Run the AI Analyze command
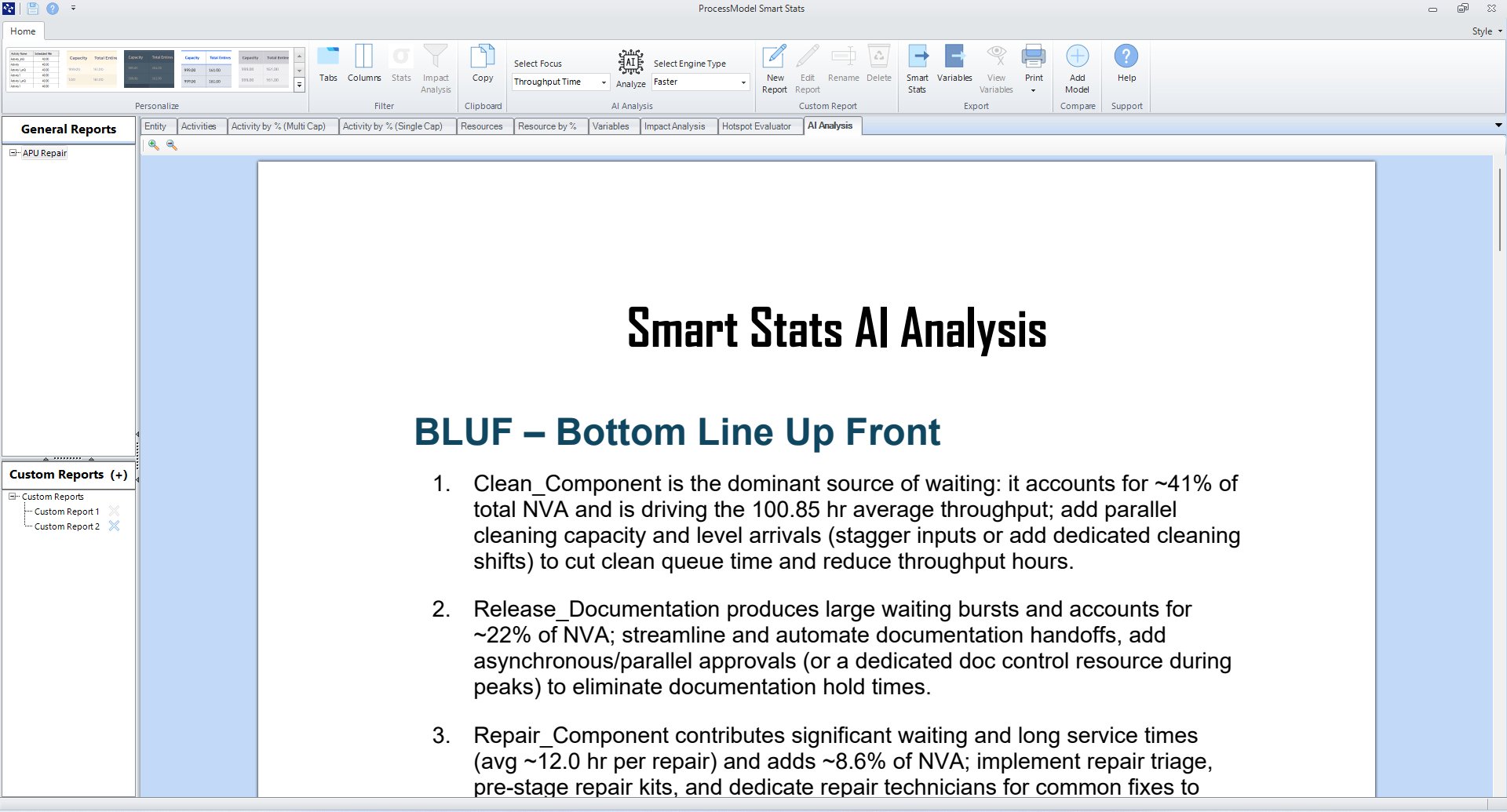The image size is (1507, 812). click(x=631, y=69)
